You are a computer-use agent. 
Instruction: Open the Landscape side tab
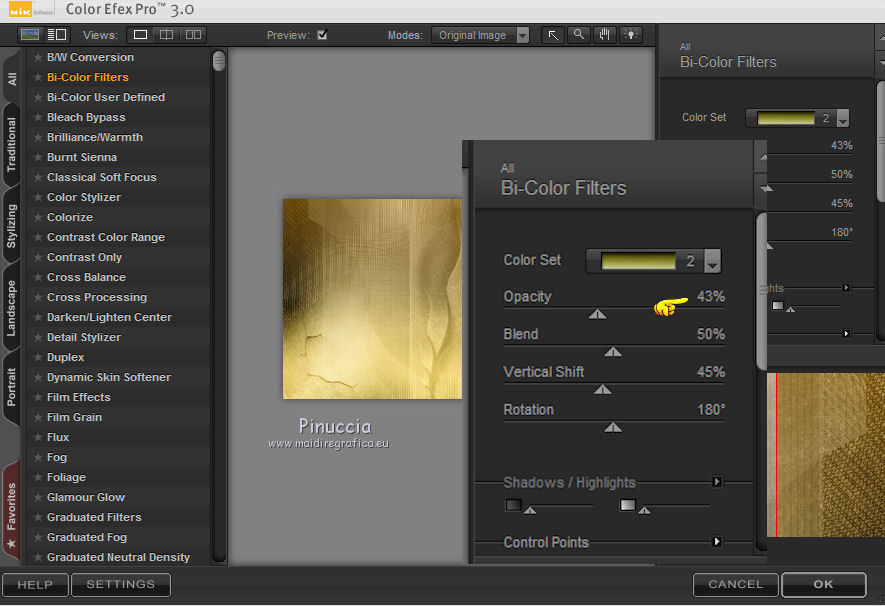pos(11,308)
